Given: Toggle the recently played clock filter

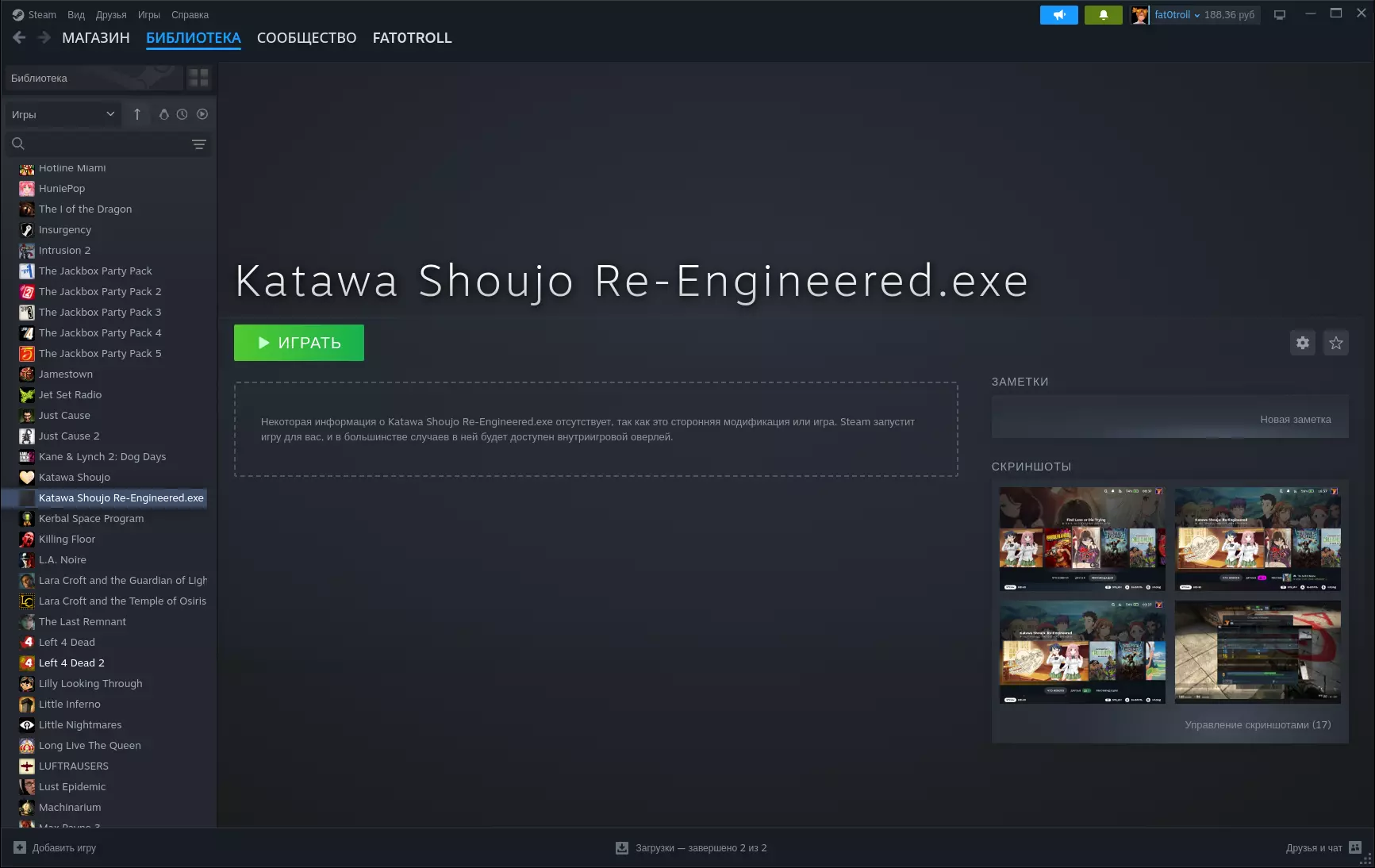Looking at the screenshot, I should click(182, 114).
